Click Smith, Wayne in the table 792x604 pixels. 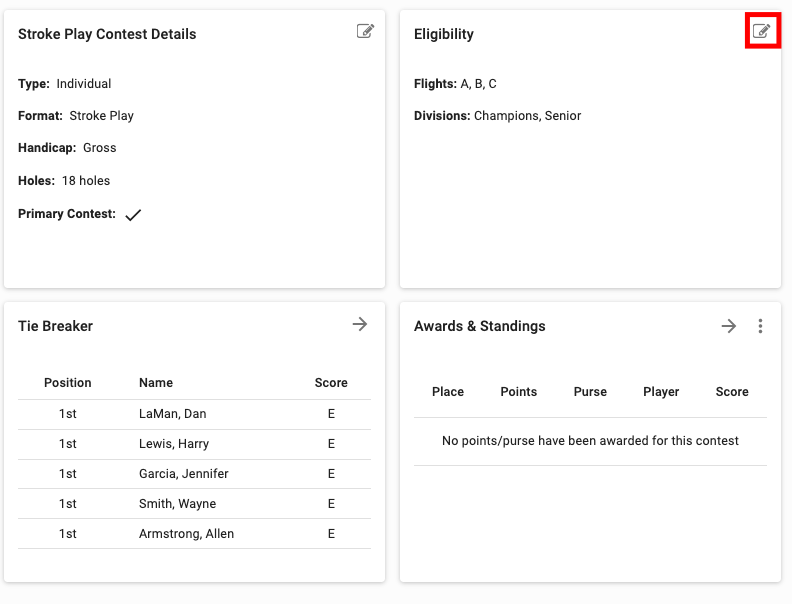[177, 504]
